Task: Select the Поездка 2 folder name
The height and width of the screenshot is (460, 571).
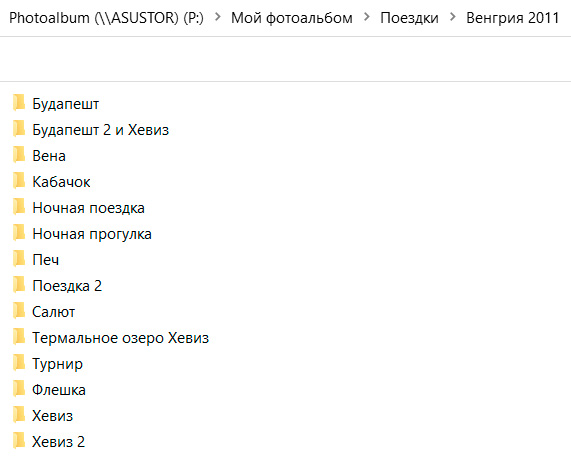Action: click(x=67, y=286)
